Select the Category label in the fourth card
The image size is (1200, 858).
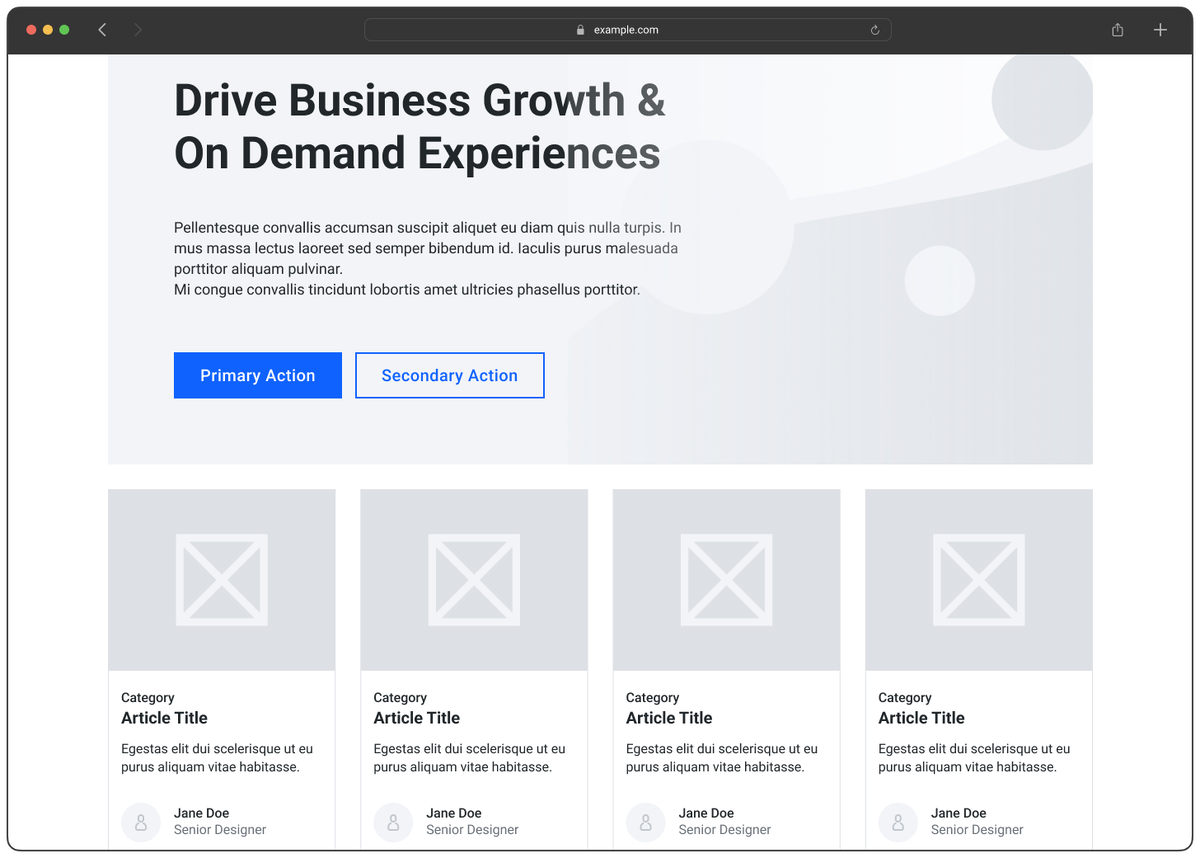[x=905, y=698]
